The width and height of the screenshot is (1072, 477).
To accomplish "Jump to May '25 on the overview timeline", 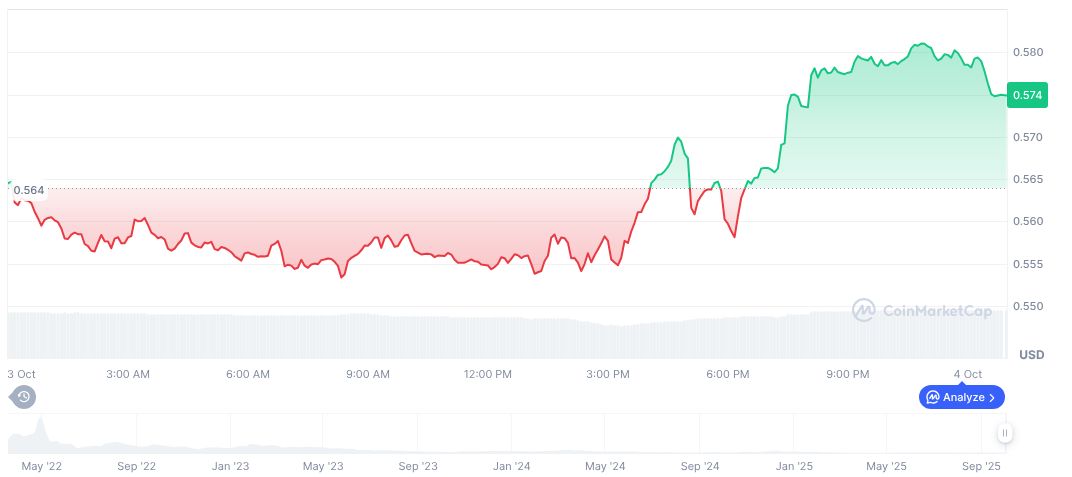I will (885, 466).
